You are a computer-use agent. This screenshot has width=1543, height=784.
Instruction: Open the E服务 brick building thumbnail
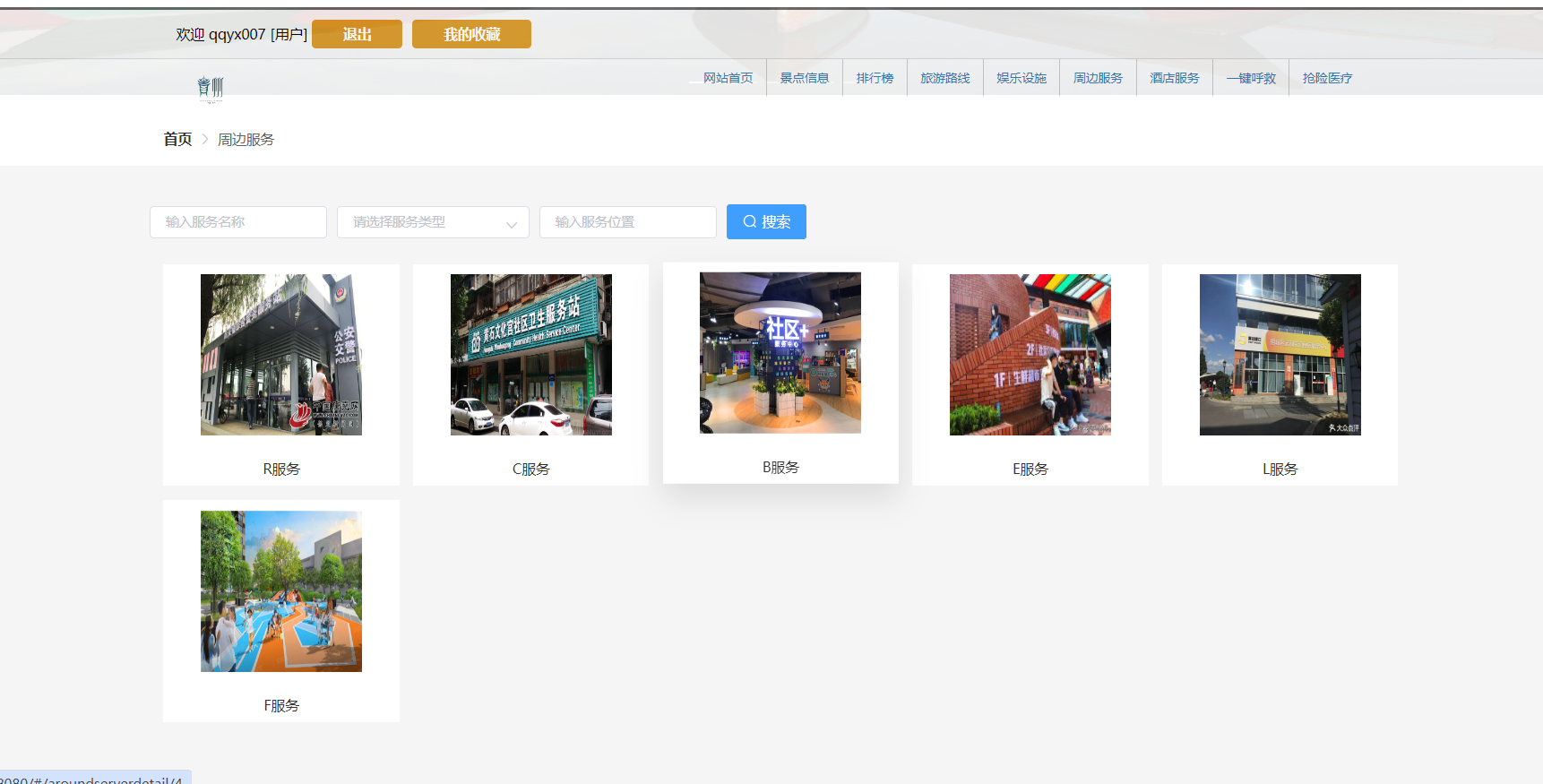(x=1030, y=355)
